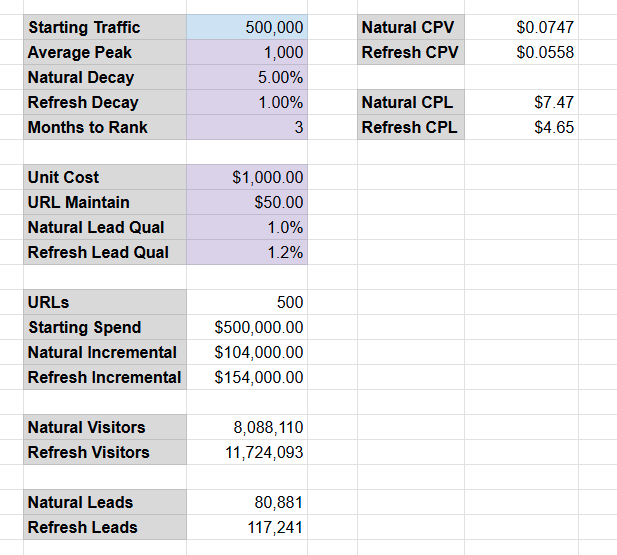Screen dimensions: 617x555
Task: Select the Refresh CPV $0.0558 cell
Action: tap(522, 53)
